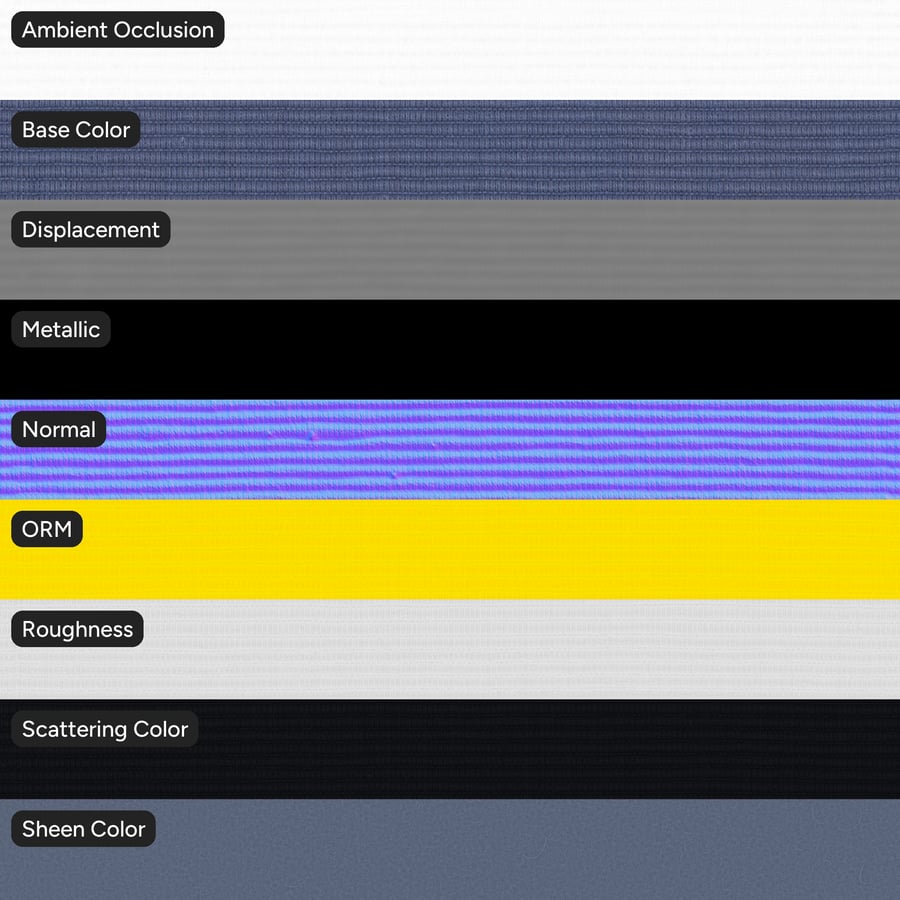The image size is (900, 900).
Task: Click the Sheen Color label
Action: coord(84,829)
